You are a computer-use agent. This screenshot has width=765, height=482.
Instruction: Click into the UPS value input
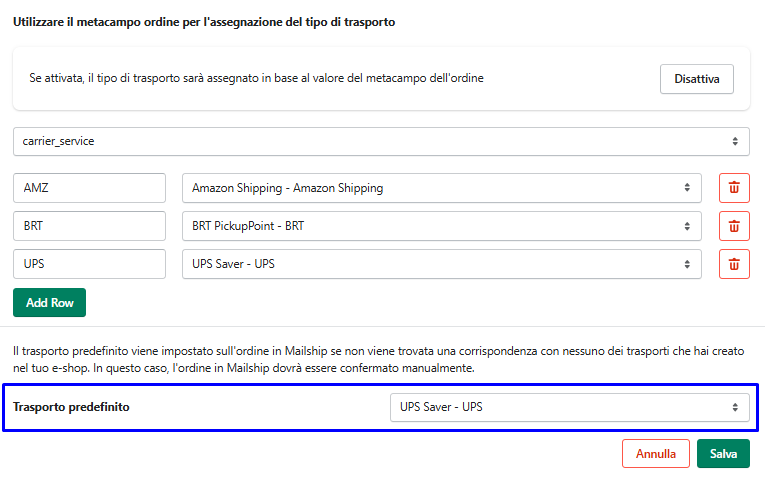click(89, 264)
